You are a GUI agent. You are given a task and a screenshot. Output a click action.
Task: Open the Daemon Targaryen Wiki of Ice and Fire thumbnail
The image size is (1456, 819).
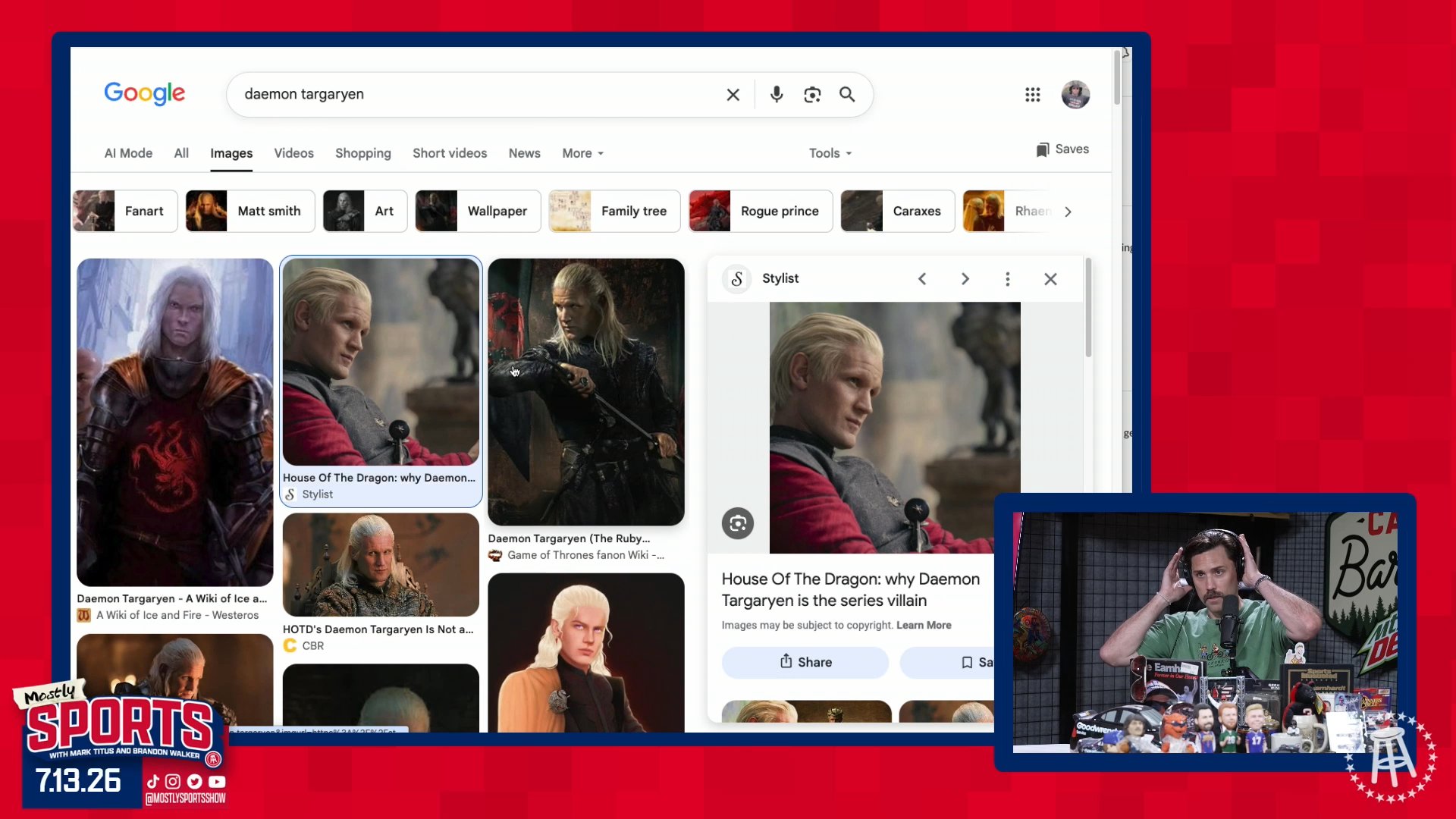[175, 422]
